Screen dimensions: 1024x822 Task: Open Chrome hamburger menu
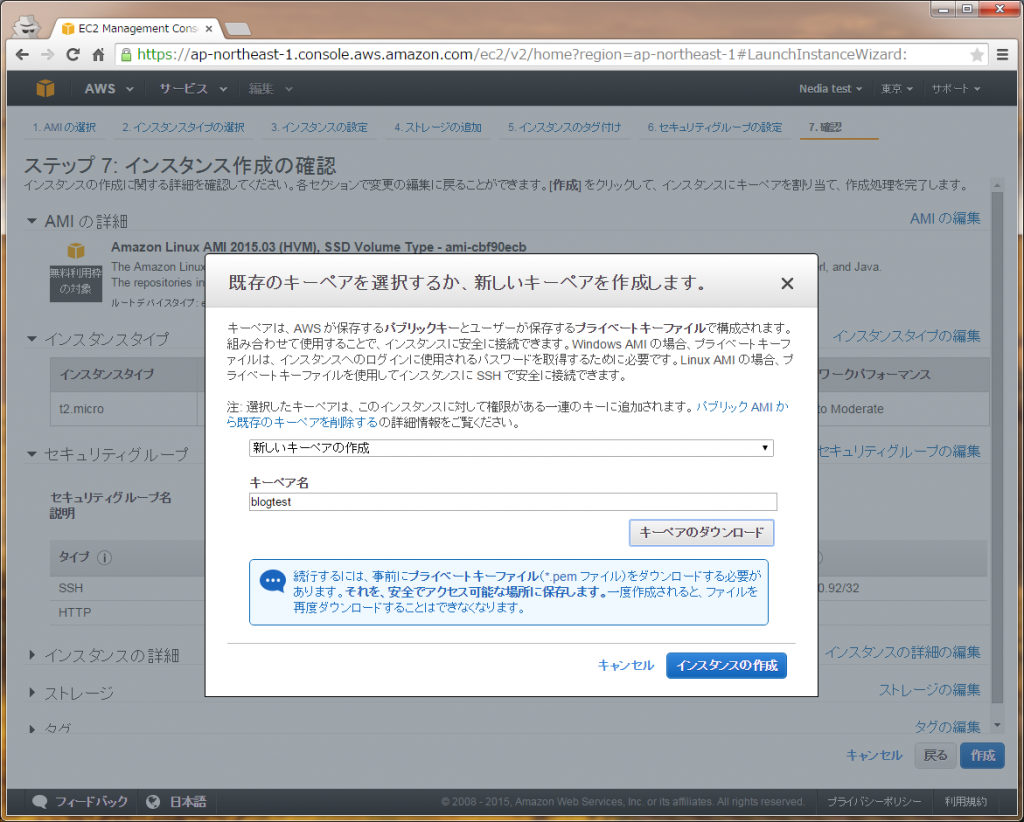click(1002, 55)
